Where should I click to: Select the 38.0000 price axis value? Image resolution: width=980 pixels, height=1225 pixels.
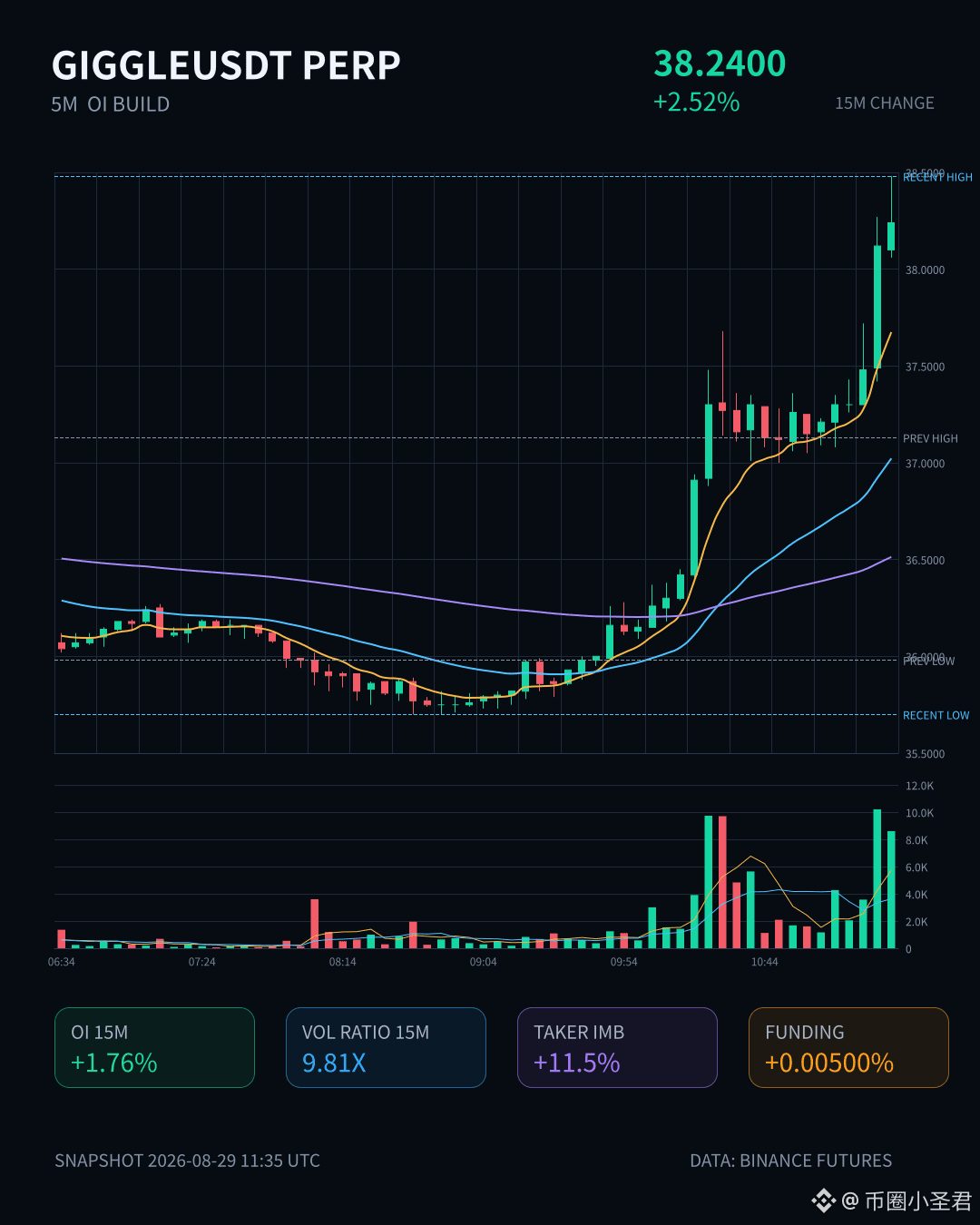pos(925,270)
